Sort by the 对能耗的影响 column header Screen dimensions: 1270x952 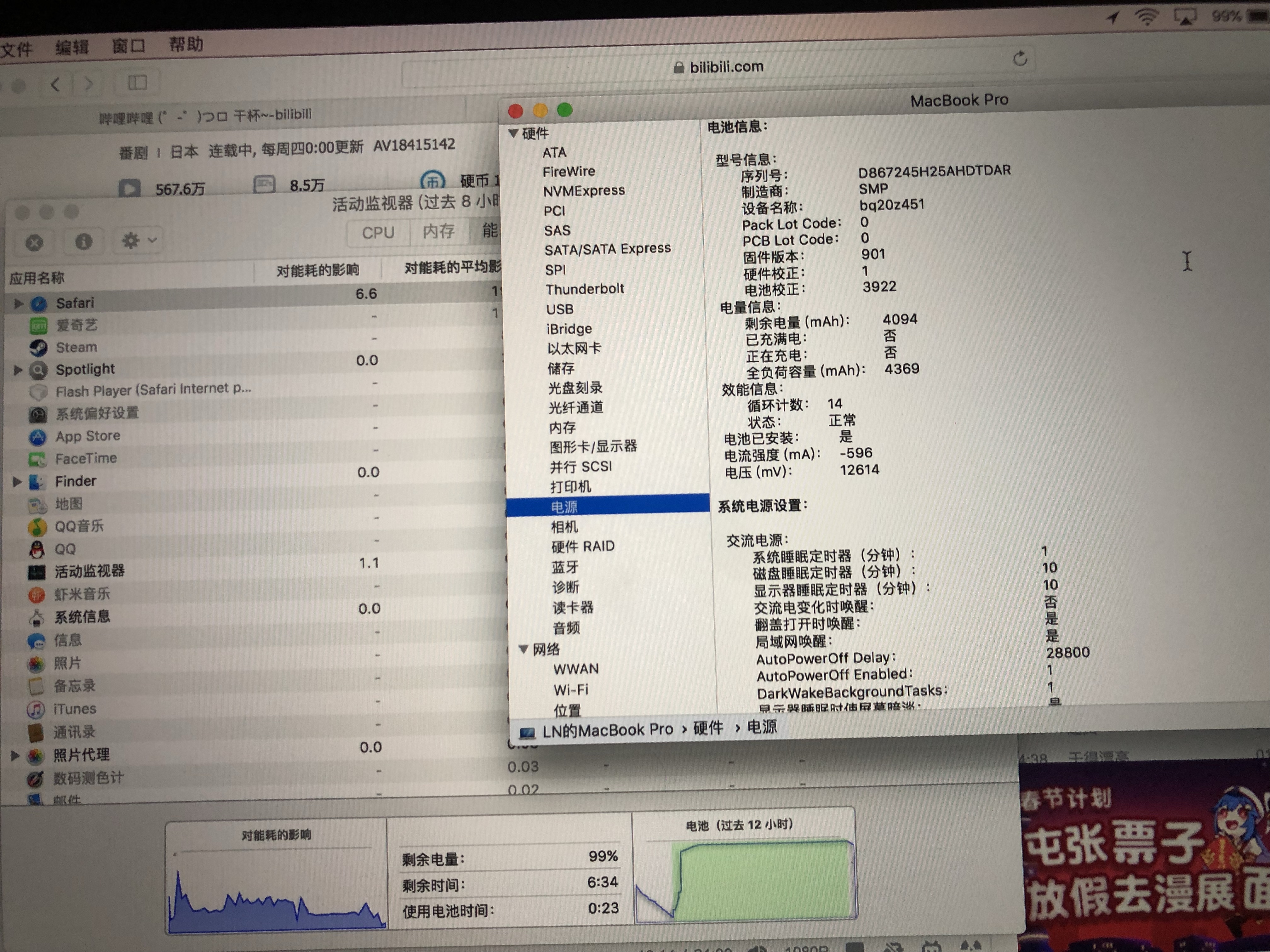pyautogui.click(x=317, y=270)
